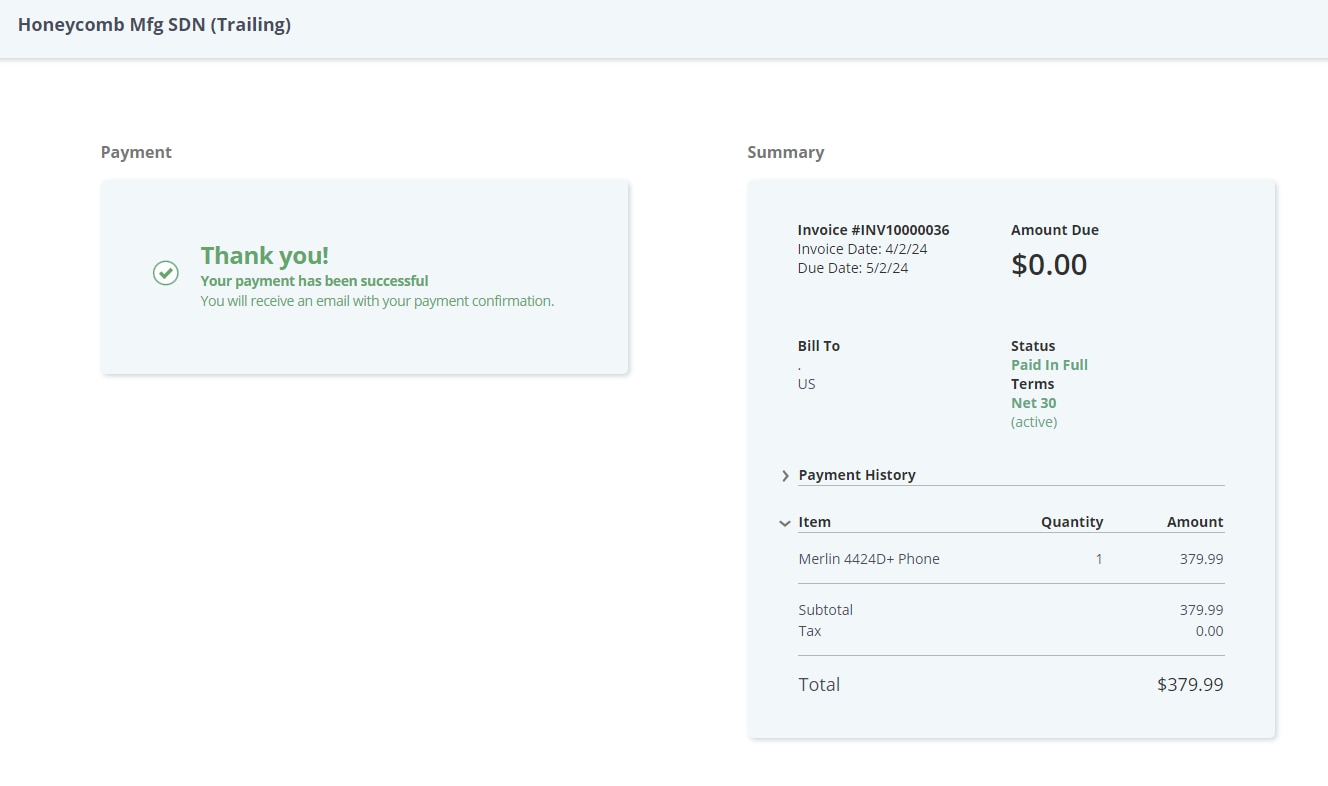Expand the Payment History section chevron
Viewport: 1328px width, 786px height.
point(785,476)
